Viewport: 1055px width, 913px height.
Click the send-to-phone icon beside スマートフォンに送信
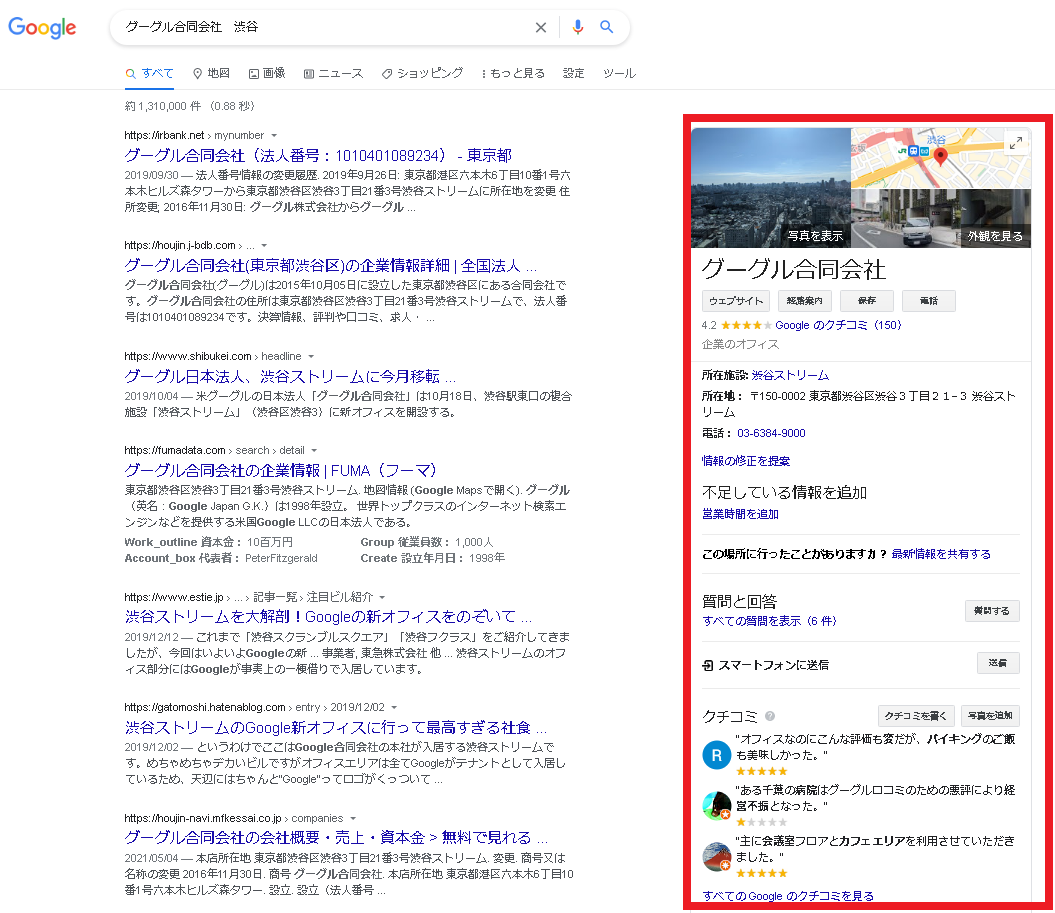(708, 665)
